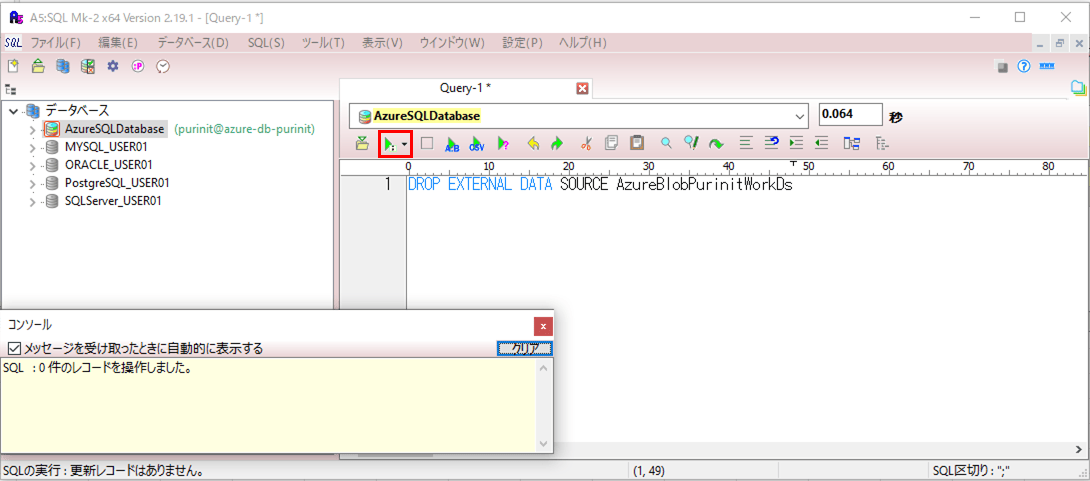Screen dimensions: 1090x481
Task: Expand the AzureSQLDatabase tree node
Action: (x=32, y=129)
